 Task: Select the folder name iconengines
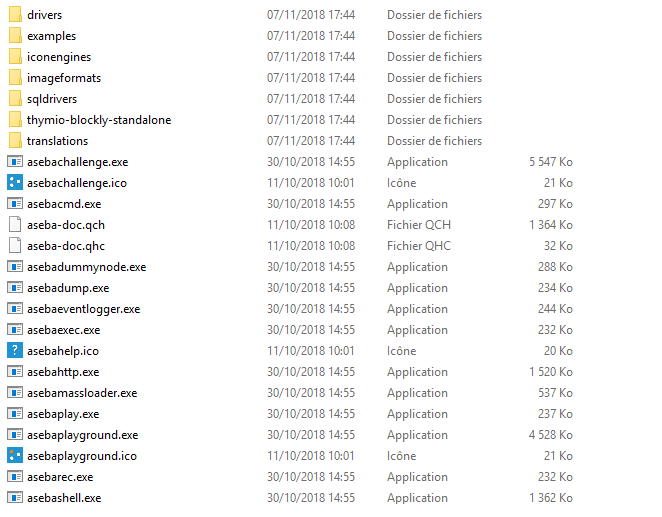coord(59,57)
